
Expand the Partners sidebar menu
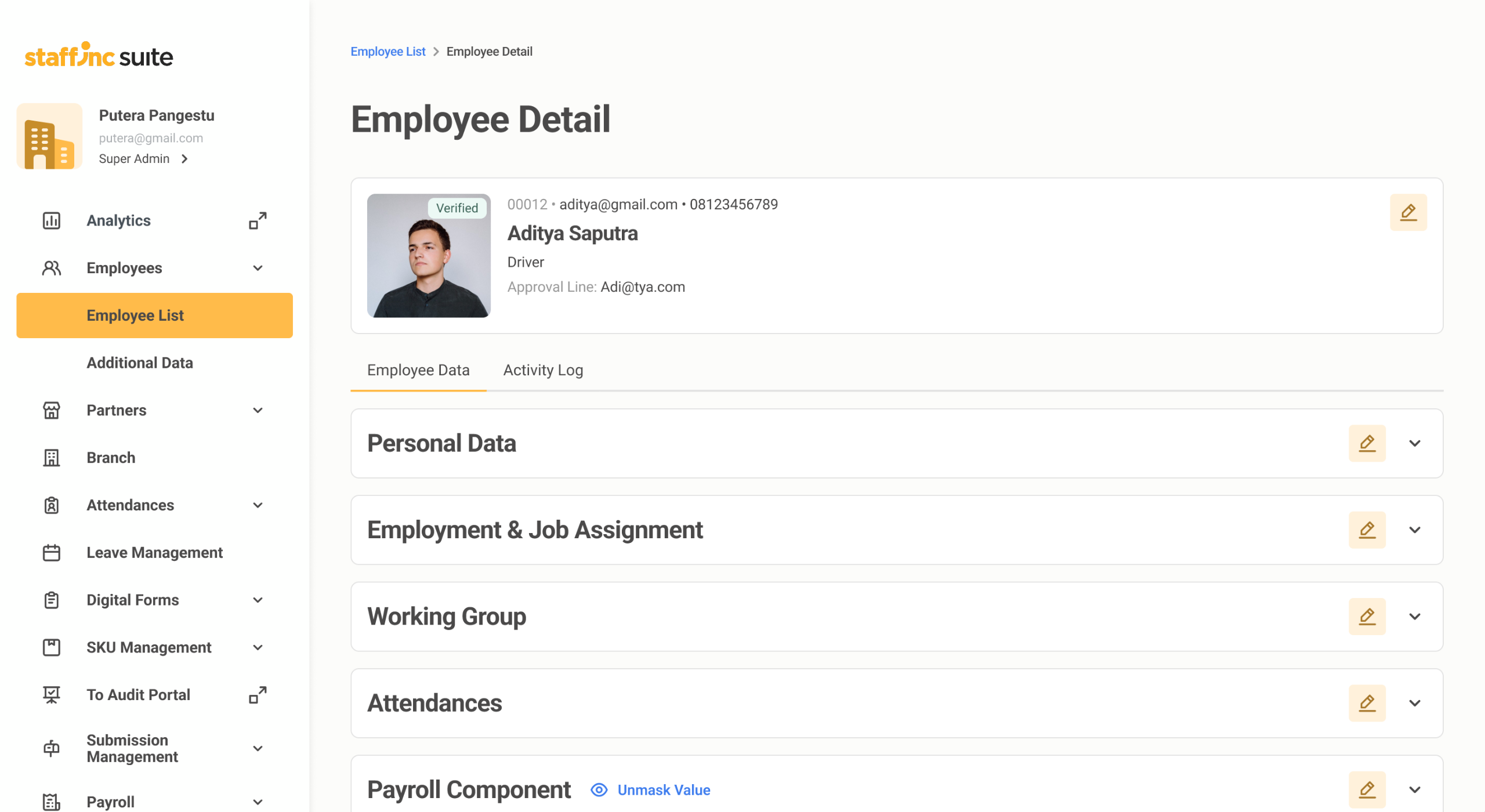point(258,410)
